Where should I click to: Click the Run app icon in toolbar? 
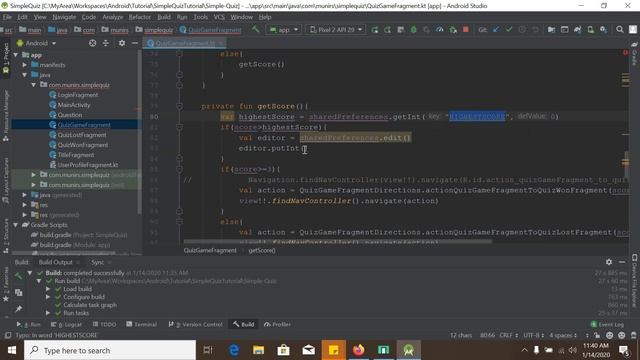(x=375, y=30)
